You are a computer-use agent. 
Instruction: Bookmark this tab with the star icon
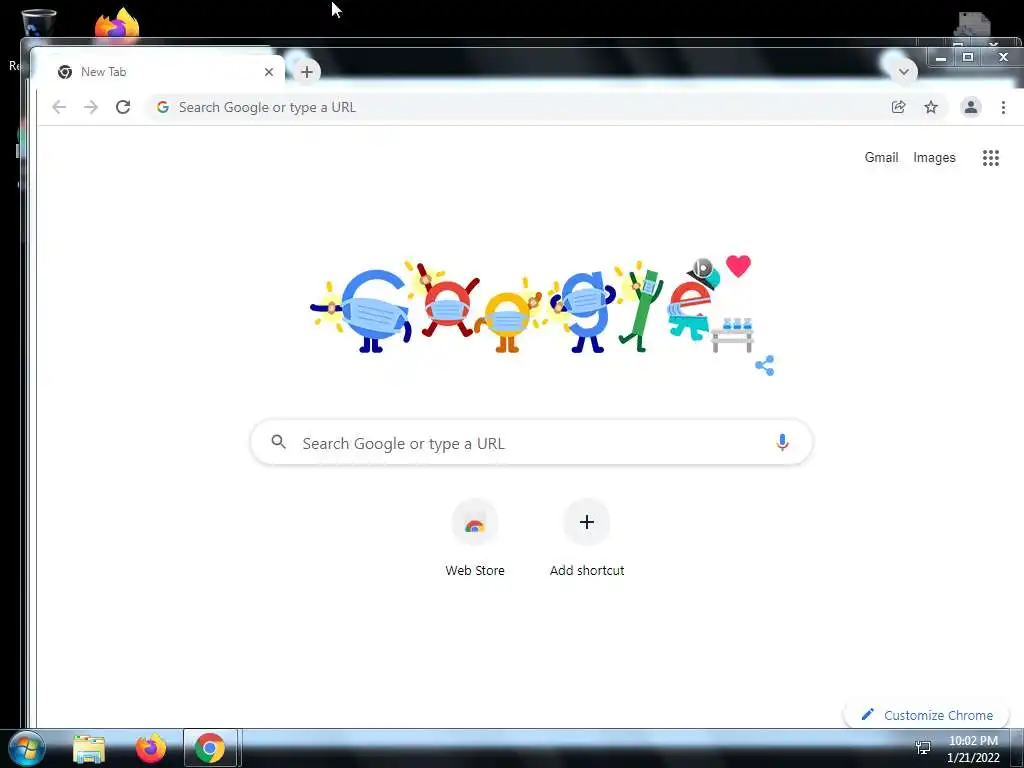(x=931, y=107)
